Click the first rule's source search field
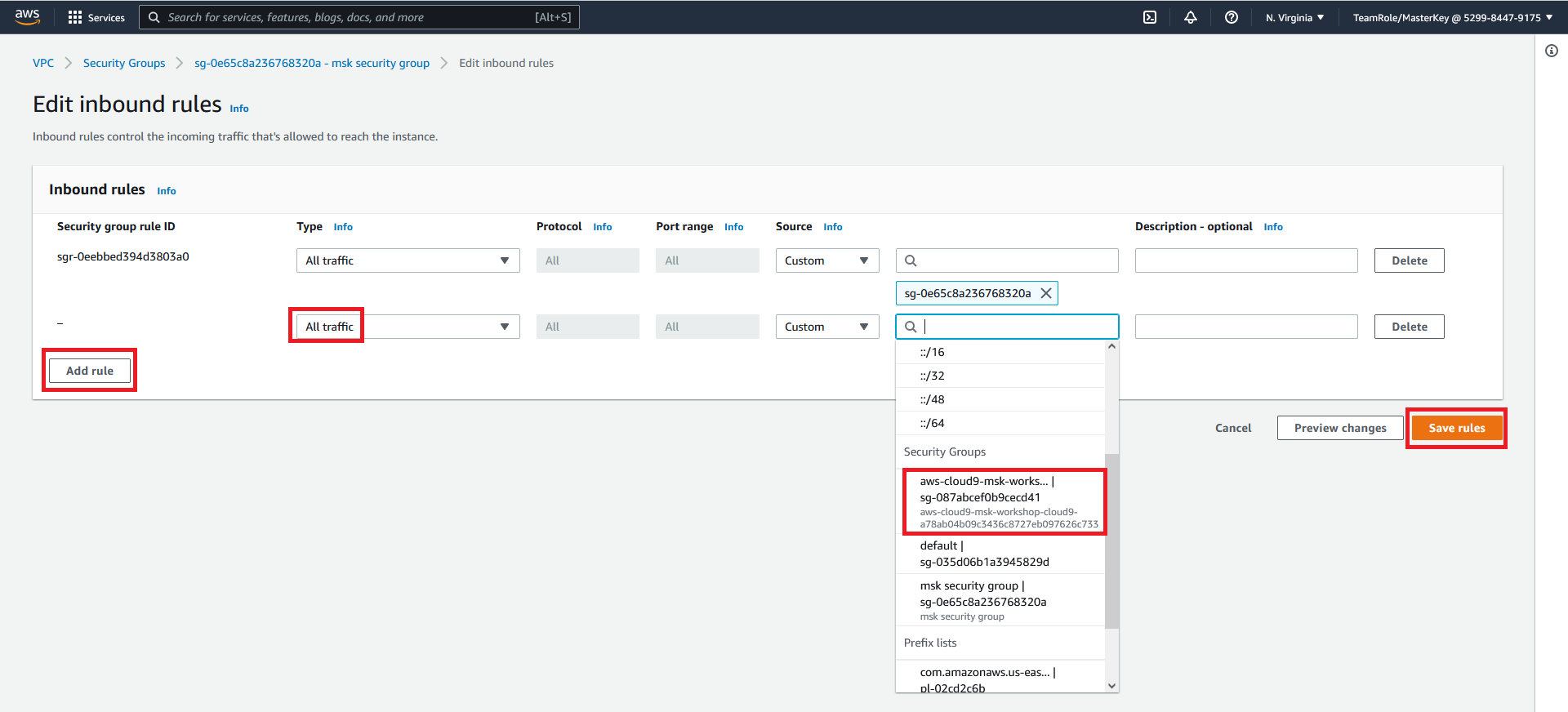Image resolution: width=1568 pixels, height=712 pixels. (x=1007, y=260)
